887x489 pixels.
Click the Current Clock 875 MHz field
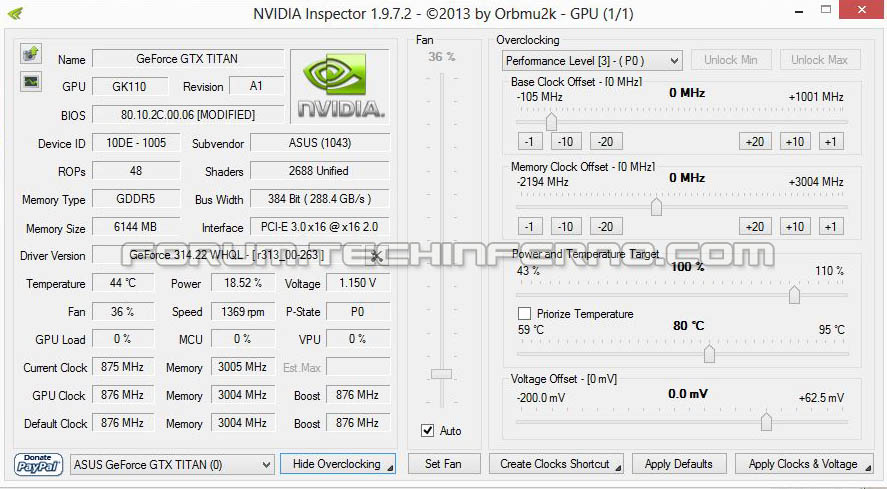pyautogui.click(x=123, y=367)
